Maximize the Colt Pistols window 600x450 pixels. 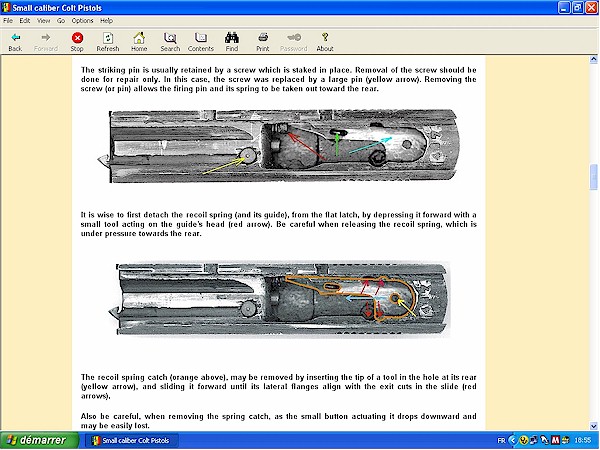(577, 8)
